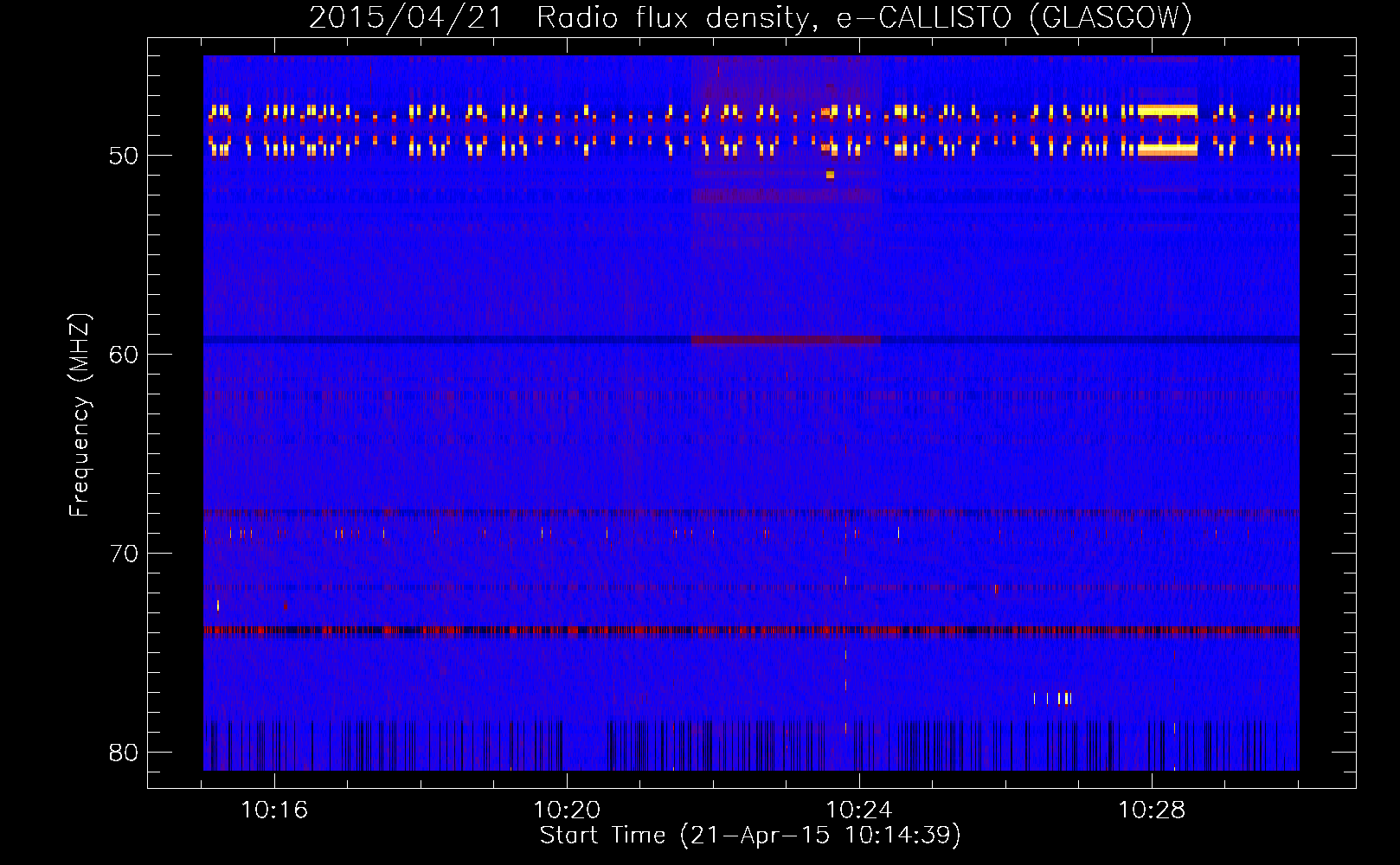Click the "Start Time (21-Apr-15 10:14:39)" label
Screen dimensions: 1400x865
click(750, 836)
